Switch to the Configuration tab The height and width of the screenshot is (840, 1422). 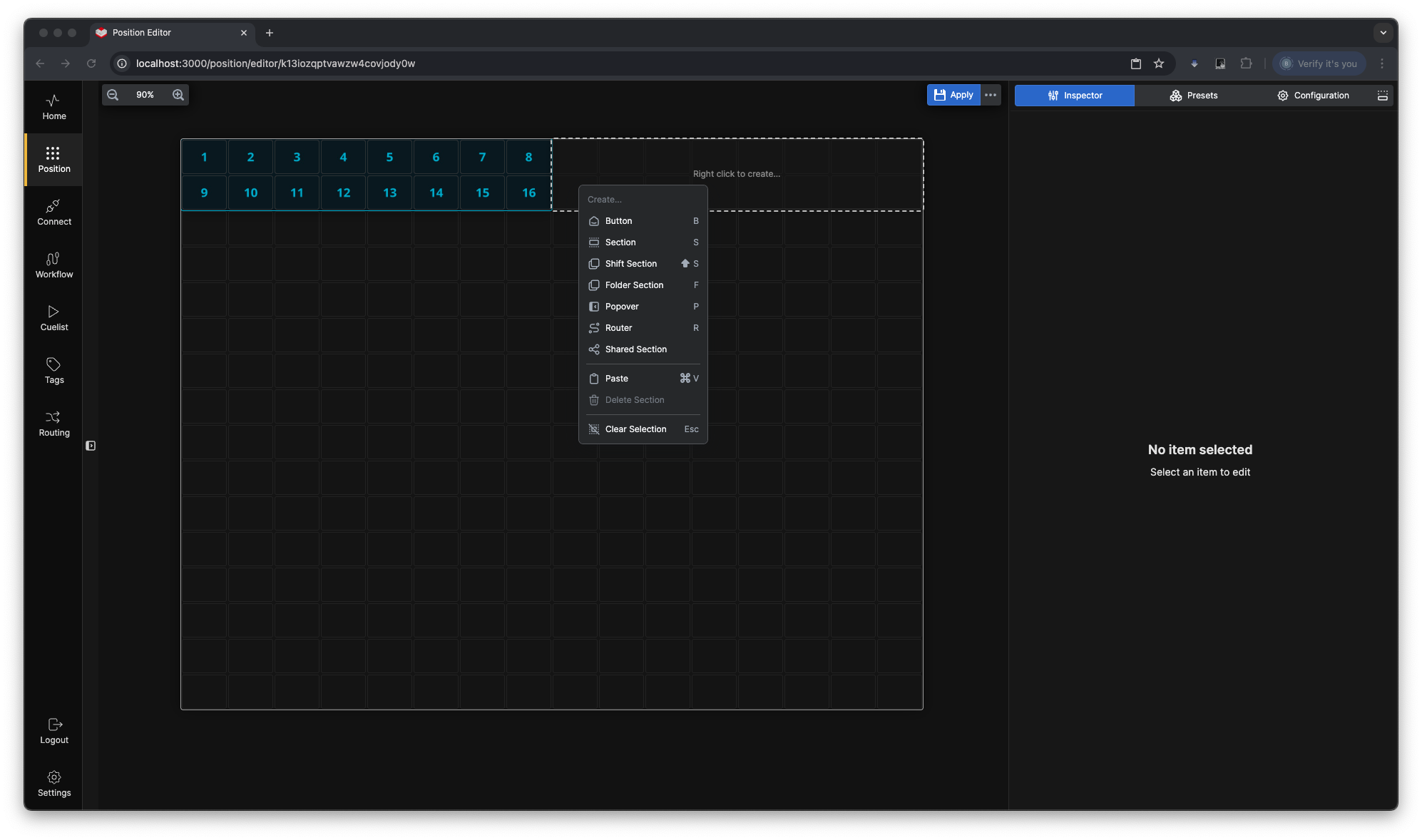click(1312, 96)
